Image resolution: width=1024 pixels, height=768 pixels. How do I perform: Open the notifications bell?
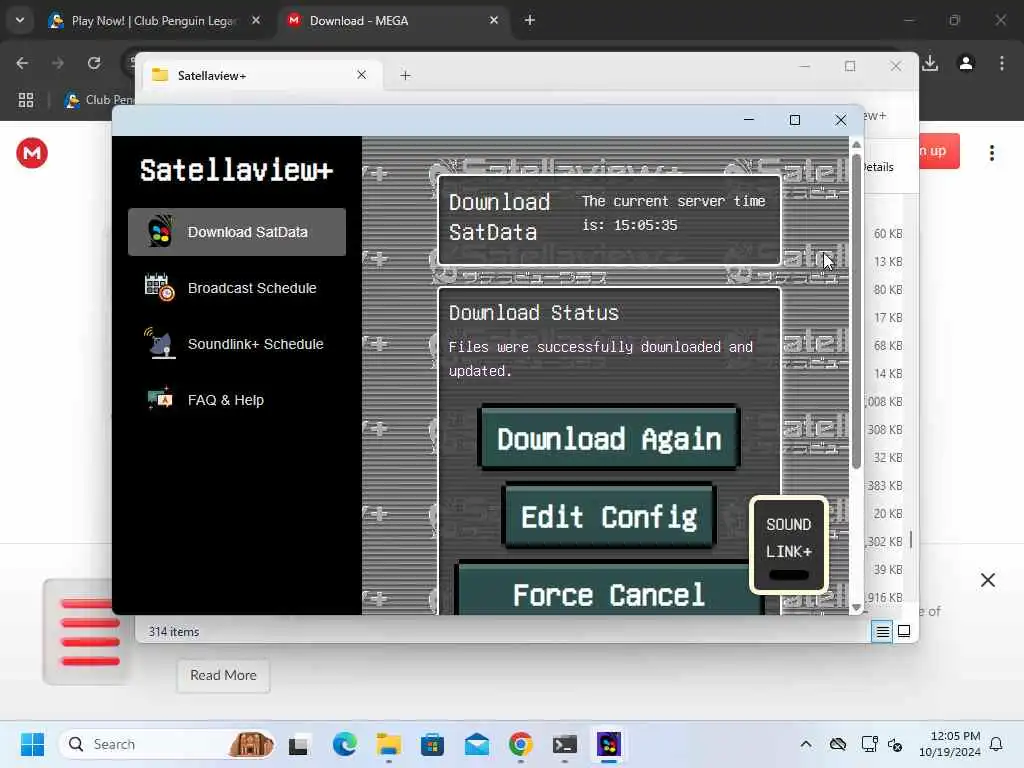[997, 744]
